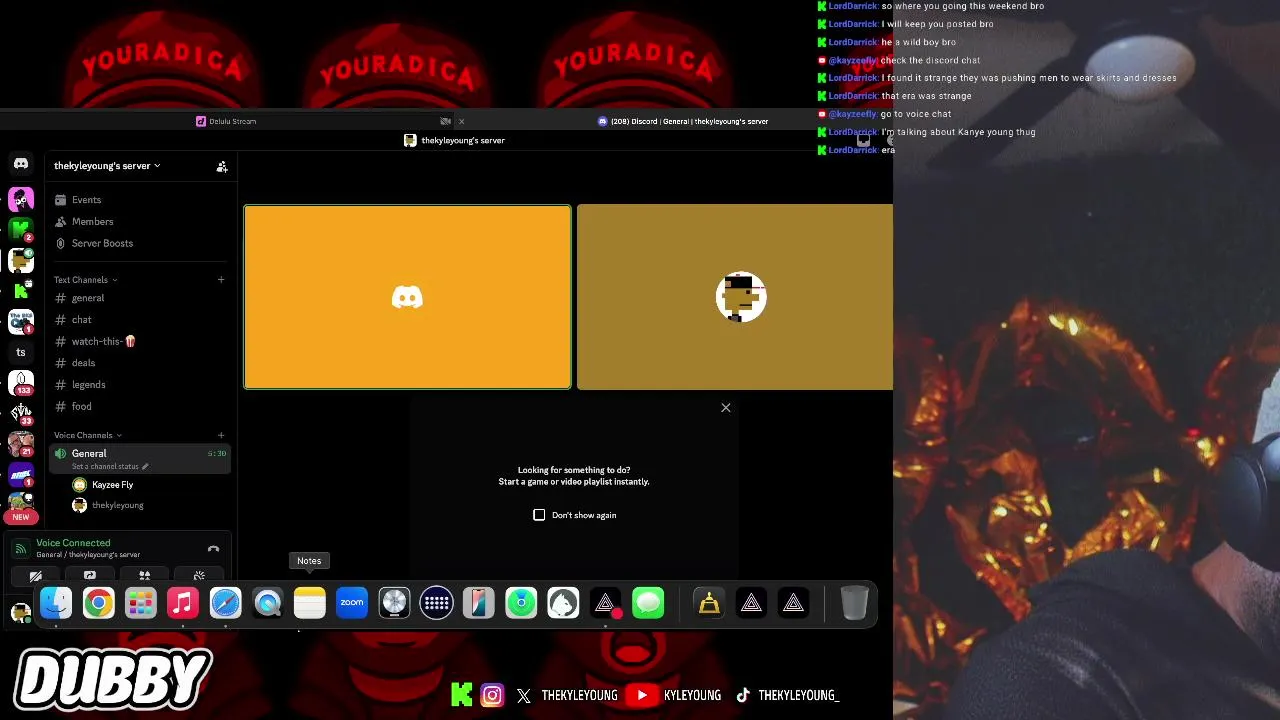The image size is (1280, 720).
Task: Open Google Chrome from the dock
Action: 98,603
